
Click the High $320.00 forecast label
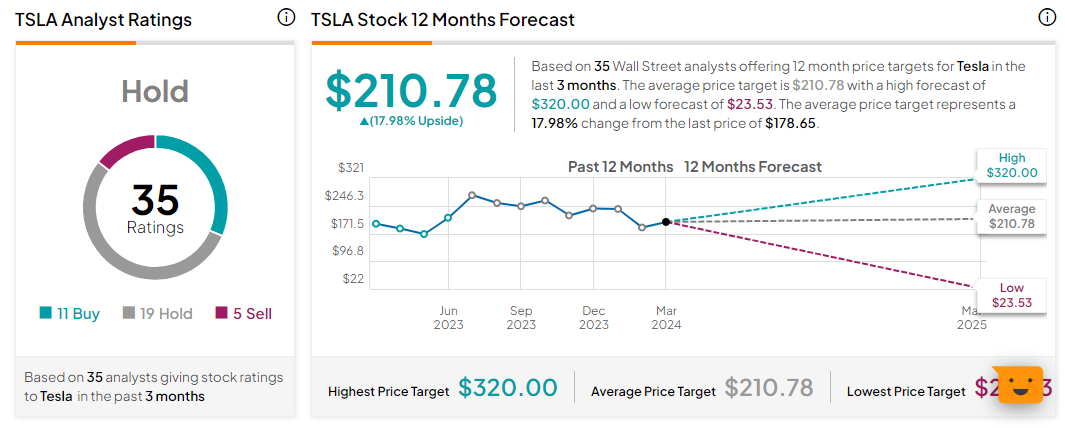tap(1013, 166)
